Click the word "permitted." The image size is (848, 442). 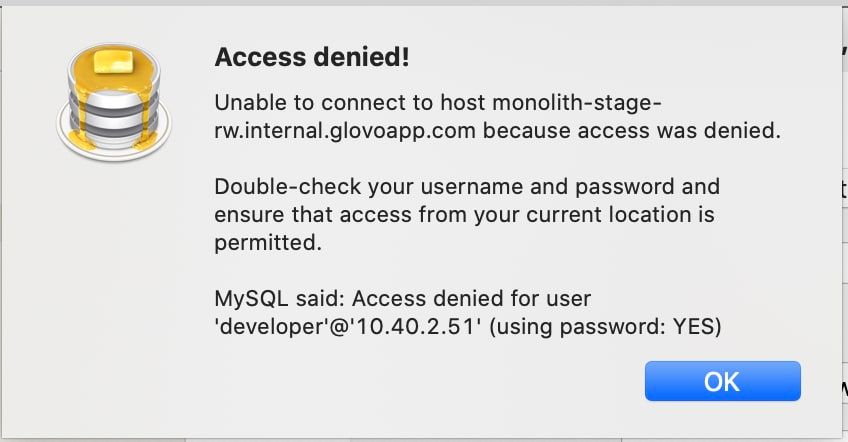268,243
